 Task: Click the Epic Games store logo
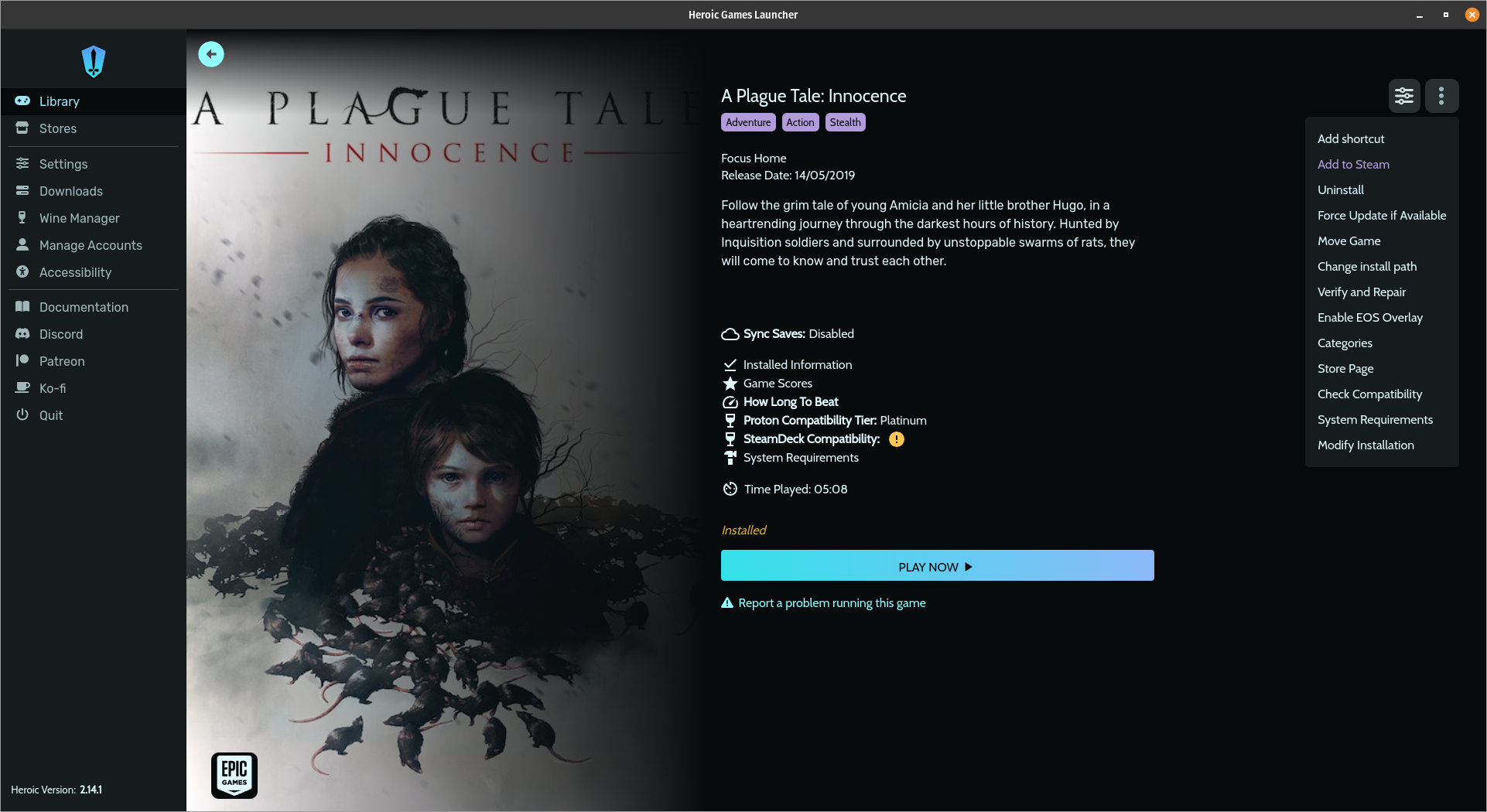point(234,775)
